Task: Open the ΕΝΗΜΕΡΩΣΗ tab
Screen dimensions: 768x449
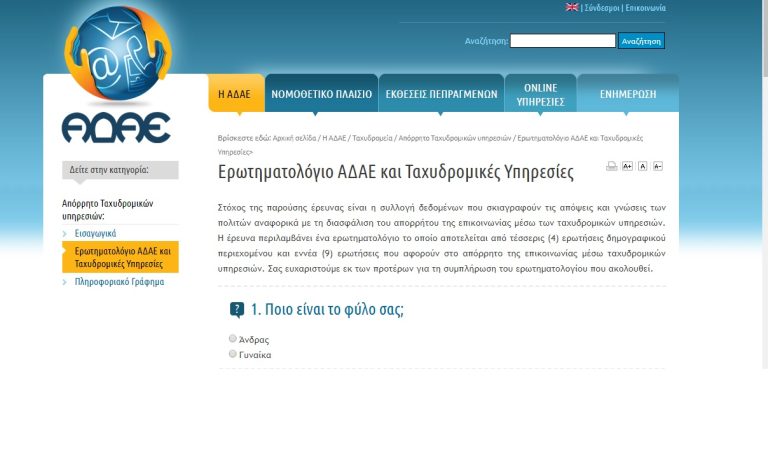Action: click(x=628, y=94)
